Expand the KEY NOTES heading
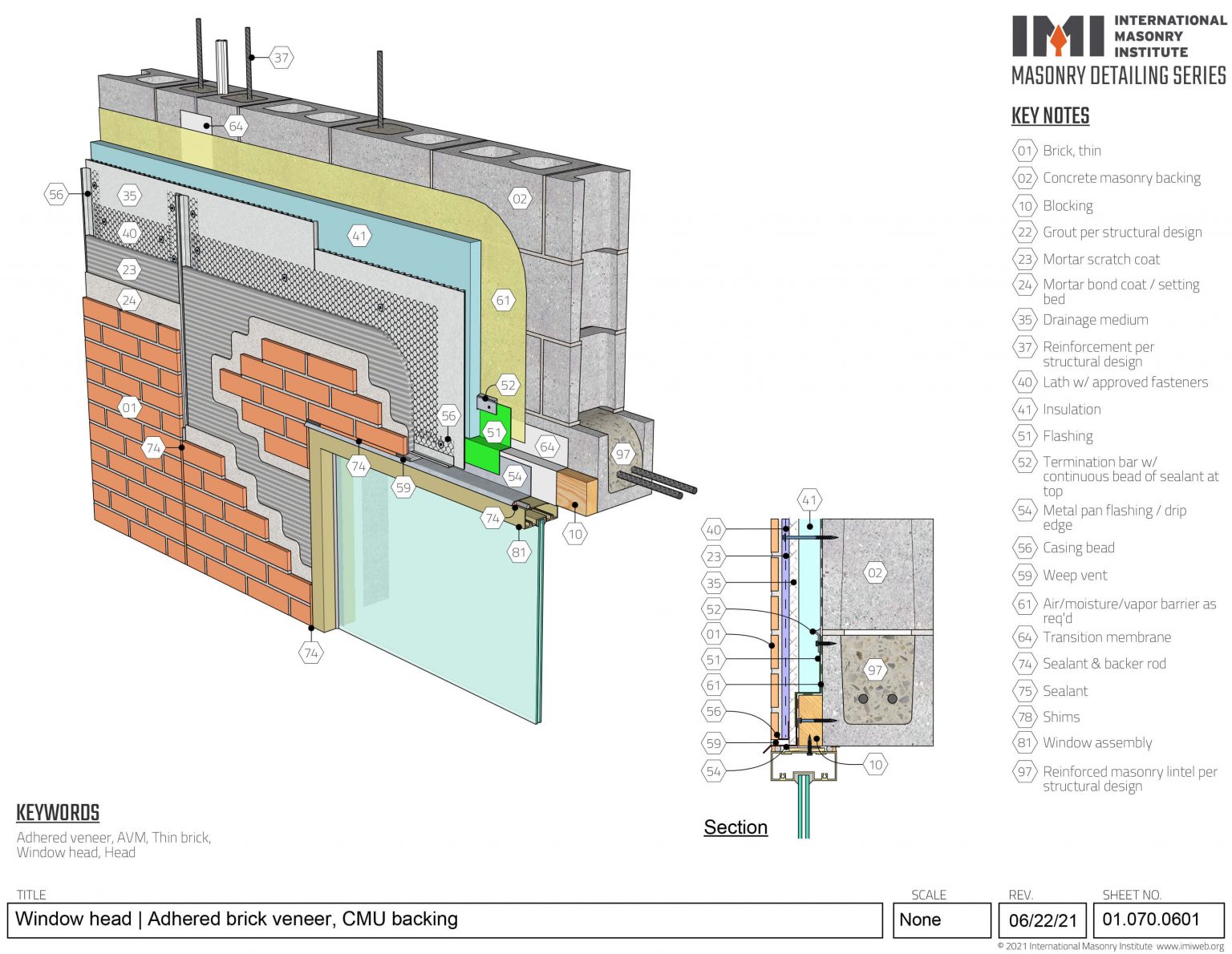The height and width of the screenshot is (954, 1232). pyautogui.click(x=1051, y=115)
